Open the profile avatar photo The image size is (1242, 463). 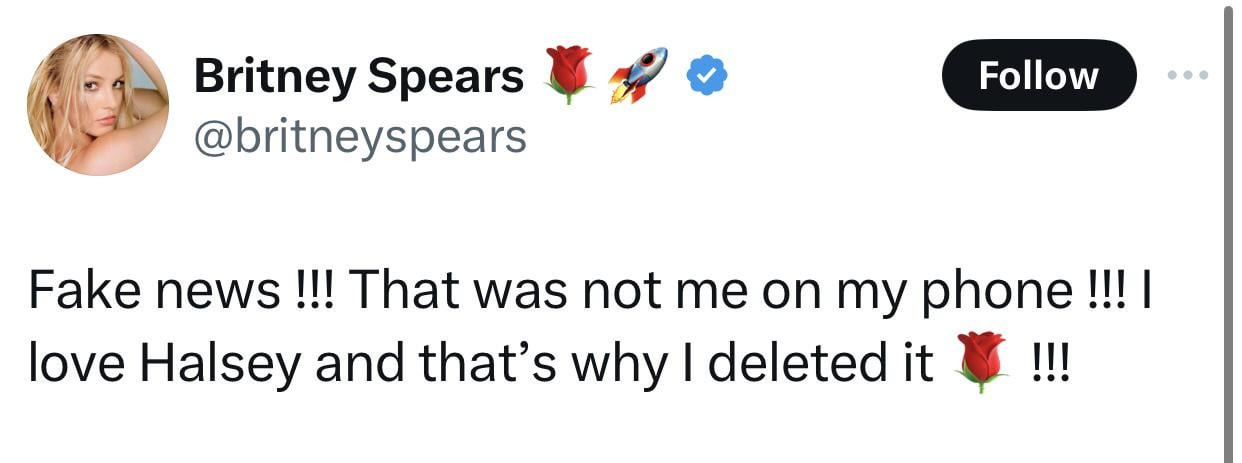pyautogui.click(x=97, y=104)
